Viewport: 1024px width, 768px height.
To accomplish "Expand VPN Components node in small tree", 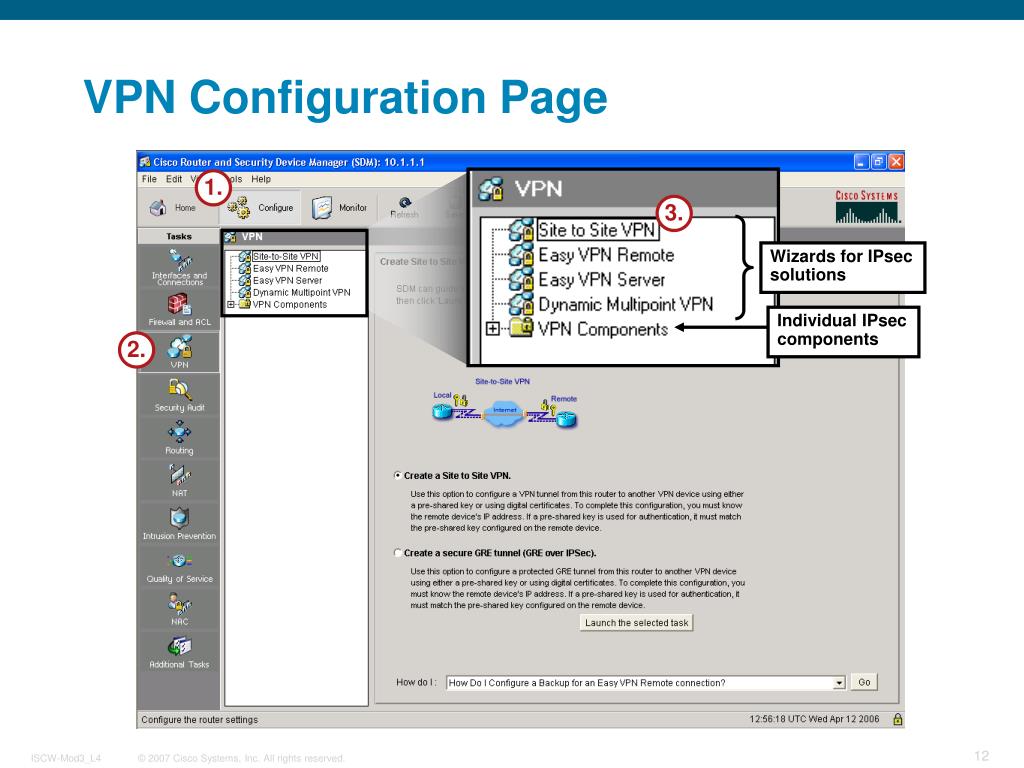I will (231, 304).
